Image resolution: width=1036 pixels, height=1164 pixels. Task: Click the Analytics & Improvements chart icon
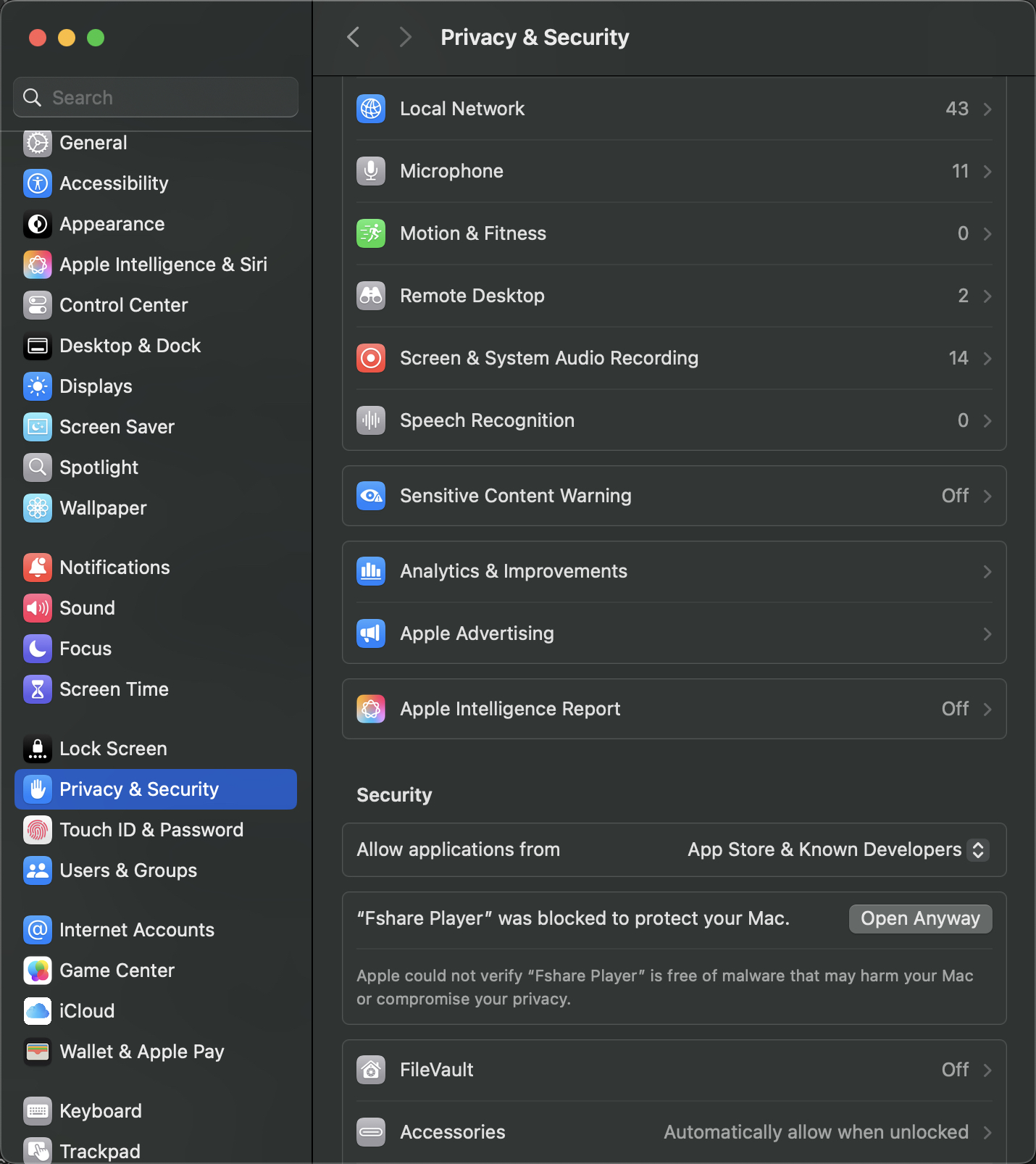(371, 571)
